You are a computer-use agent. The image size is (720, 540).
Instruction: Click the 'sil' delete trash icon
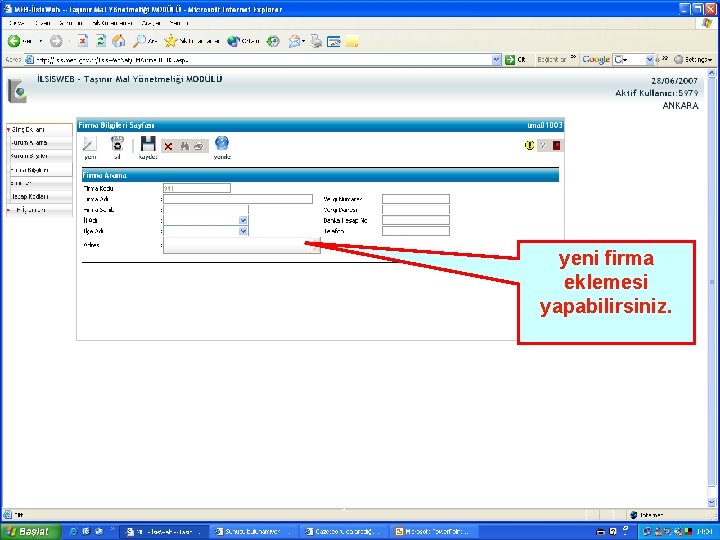pos(118,144)
